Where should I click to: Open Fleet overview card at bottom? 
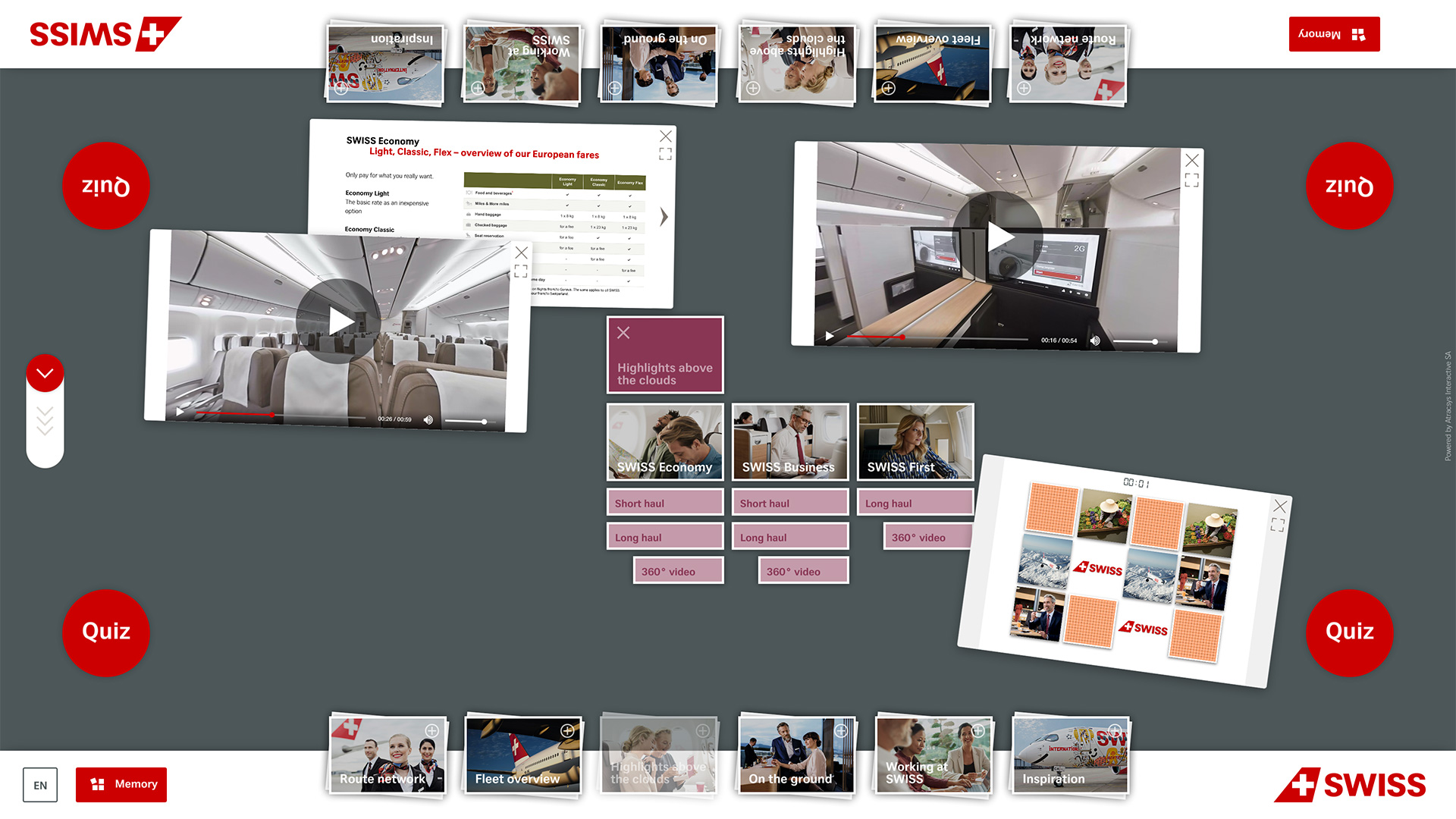click(523, 755)
